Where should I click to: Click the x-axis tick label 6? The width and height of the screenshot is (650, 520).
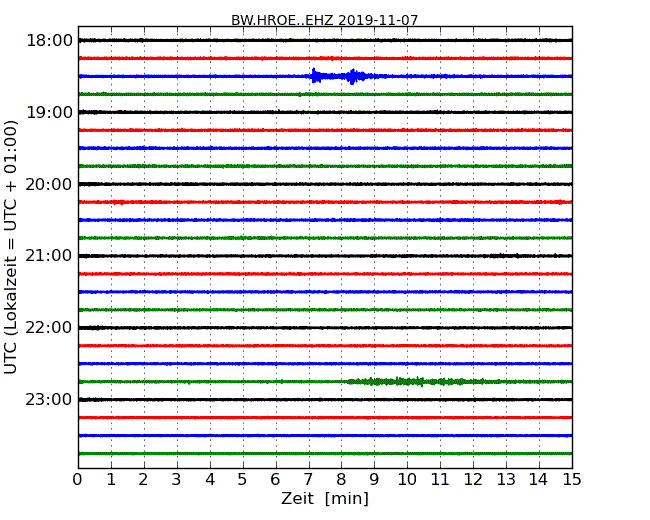276,480
